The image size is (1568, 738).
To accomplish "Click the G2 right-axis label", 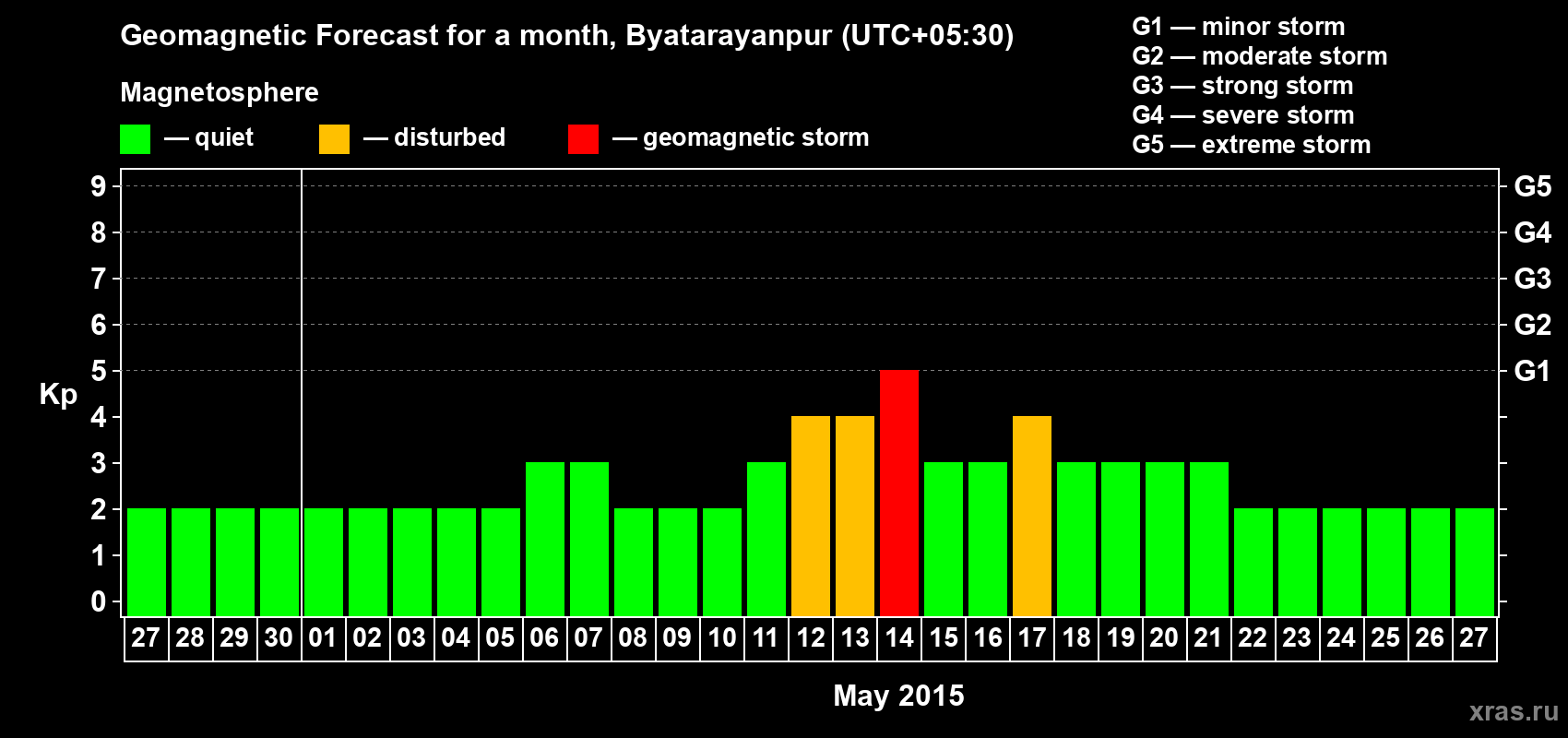I will coord(1532,325).
